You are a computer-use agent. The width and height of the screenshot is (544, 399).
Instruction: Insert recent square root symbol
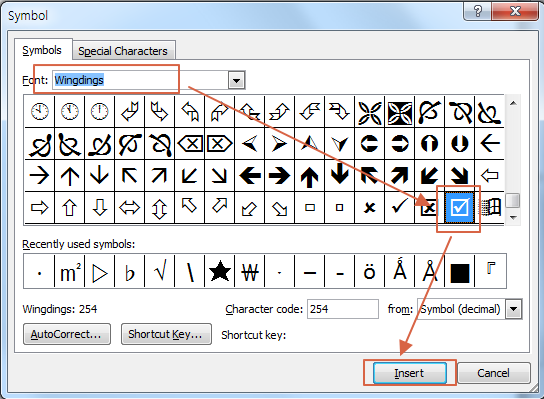159,271
